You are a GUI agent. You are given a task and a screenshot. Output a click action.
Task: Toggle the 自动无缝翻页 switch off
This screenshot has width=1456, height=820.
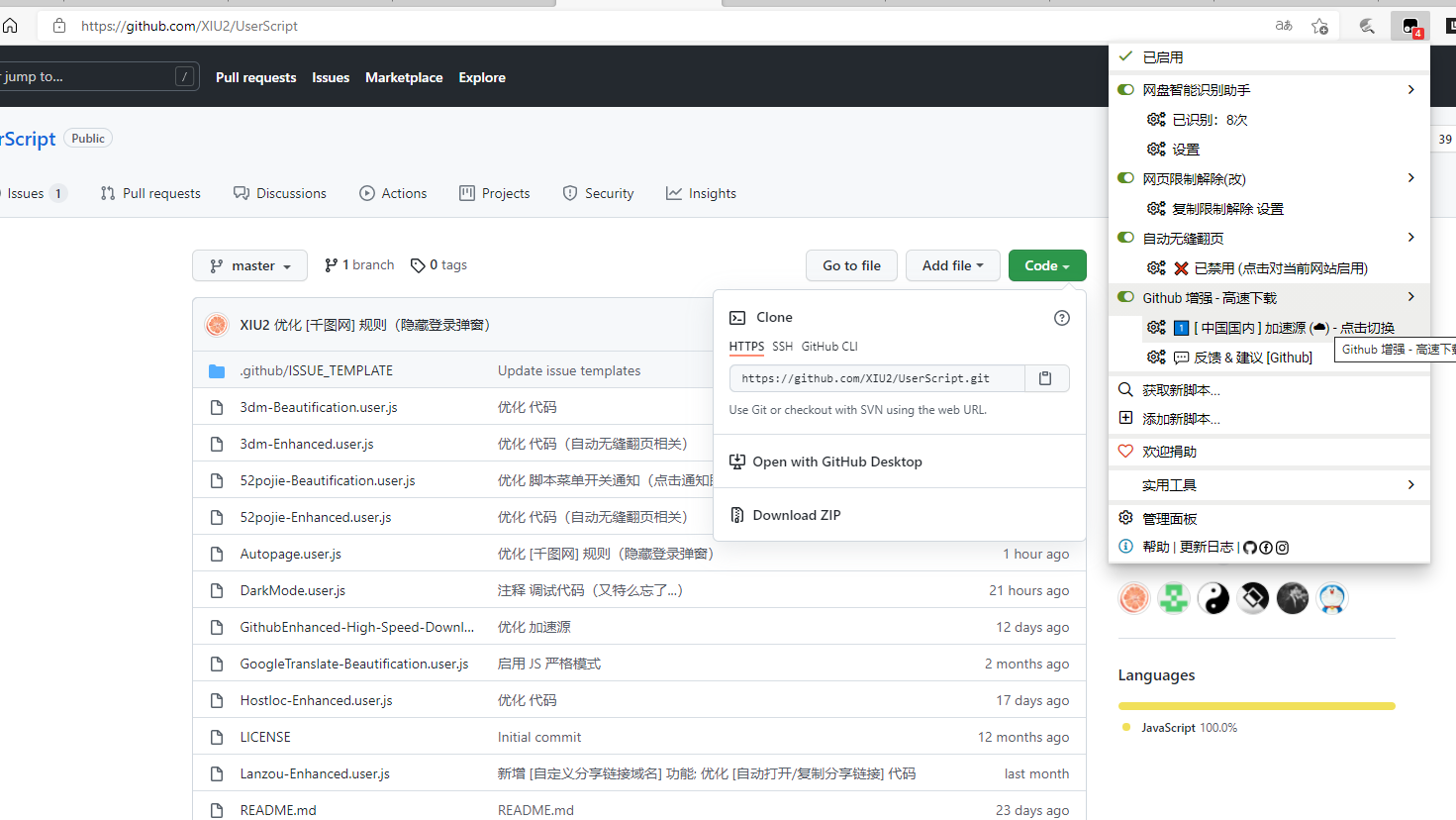(x=1125, y=237)
